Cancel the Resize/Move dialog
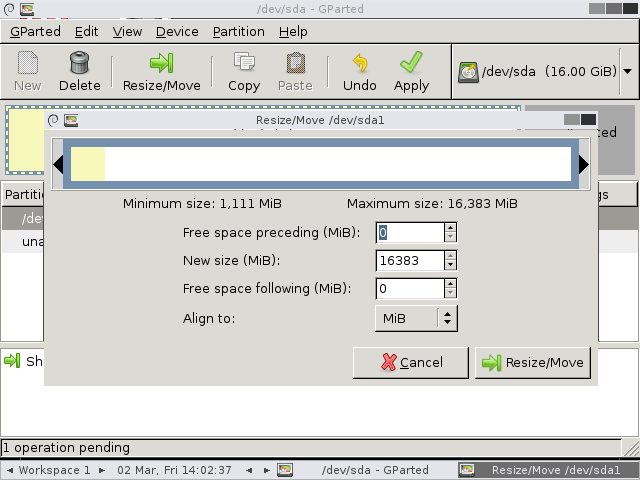640x480 pixels. pyautogui.click(x=411, y=362)
